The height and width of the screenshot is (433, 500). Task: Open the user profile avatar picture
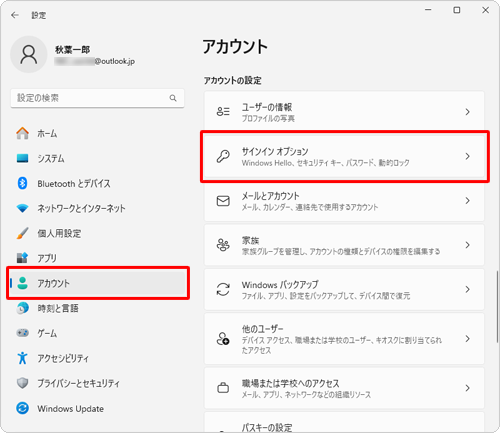(29, 54)
